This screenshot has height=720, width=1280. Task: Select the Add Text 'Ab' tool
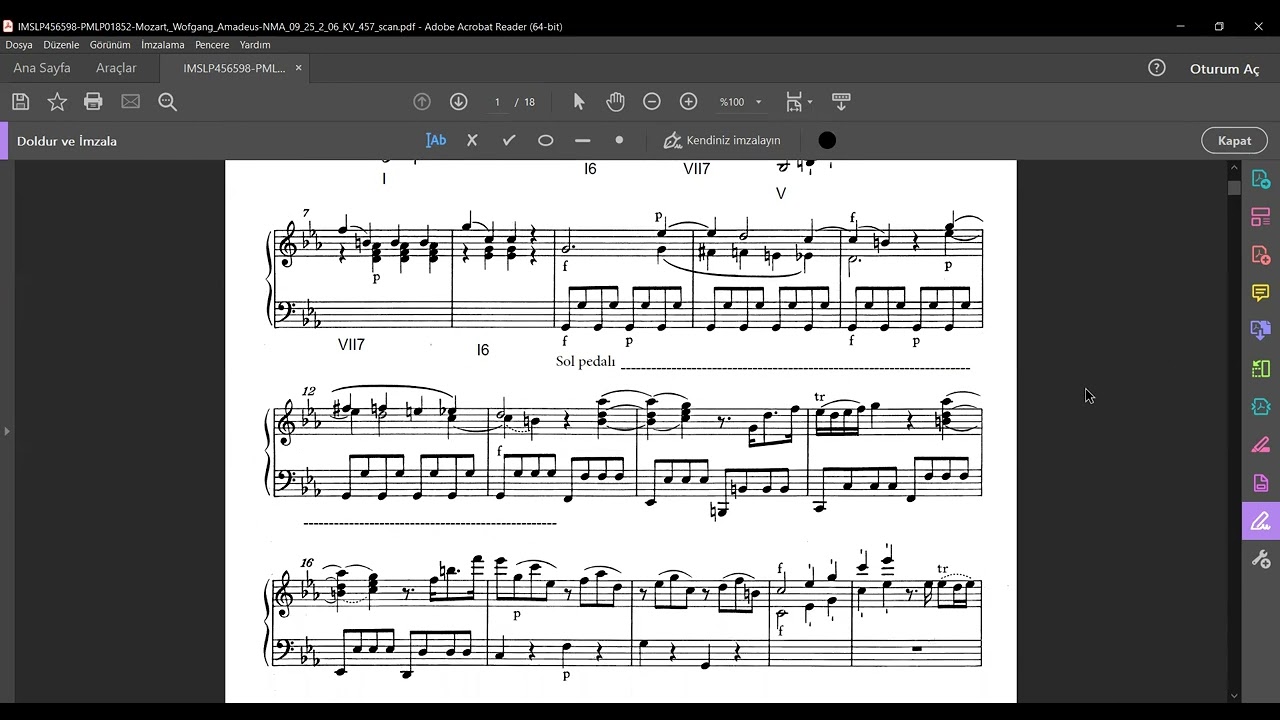point(436,140)
